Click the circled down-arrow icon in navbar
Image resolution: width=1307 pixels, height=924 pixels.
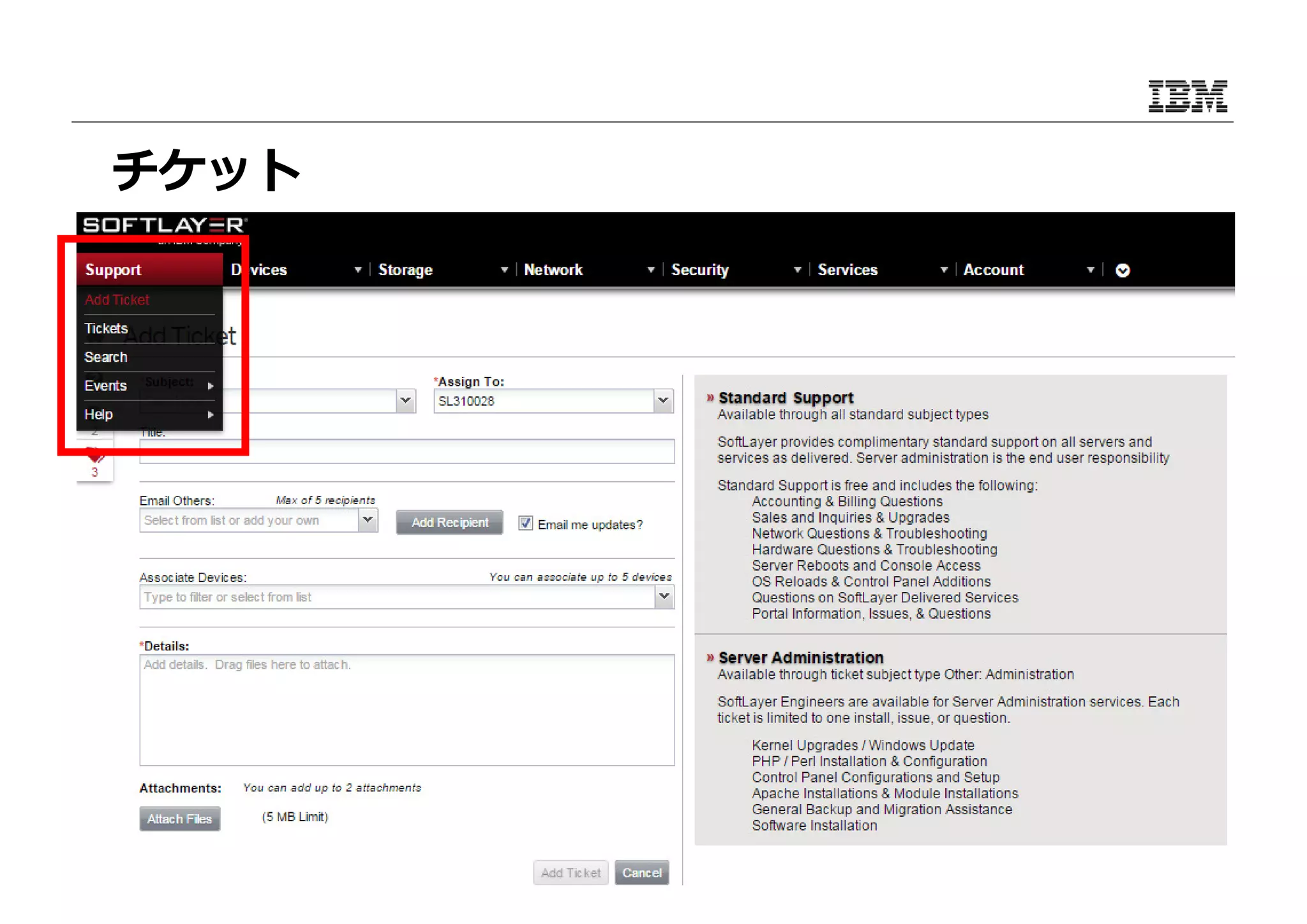click(1123, 271)
